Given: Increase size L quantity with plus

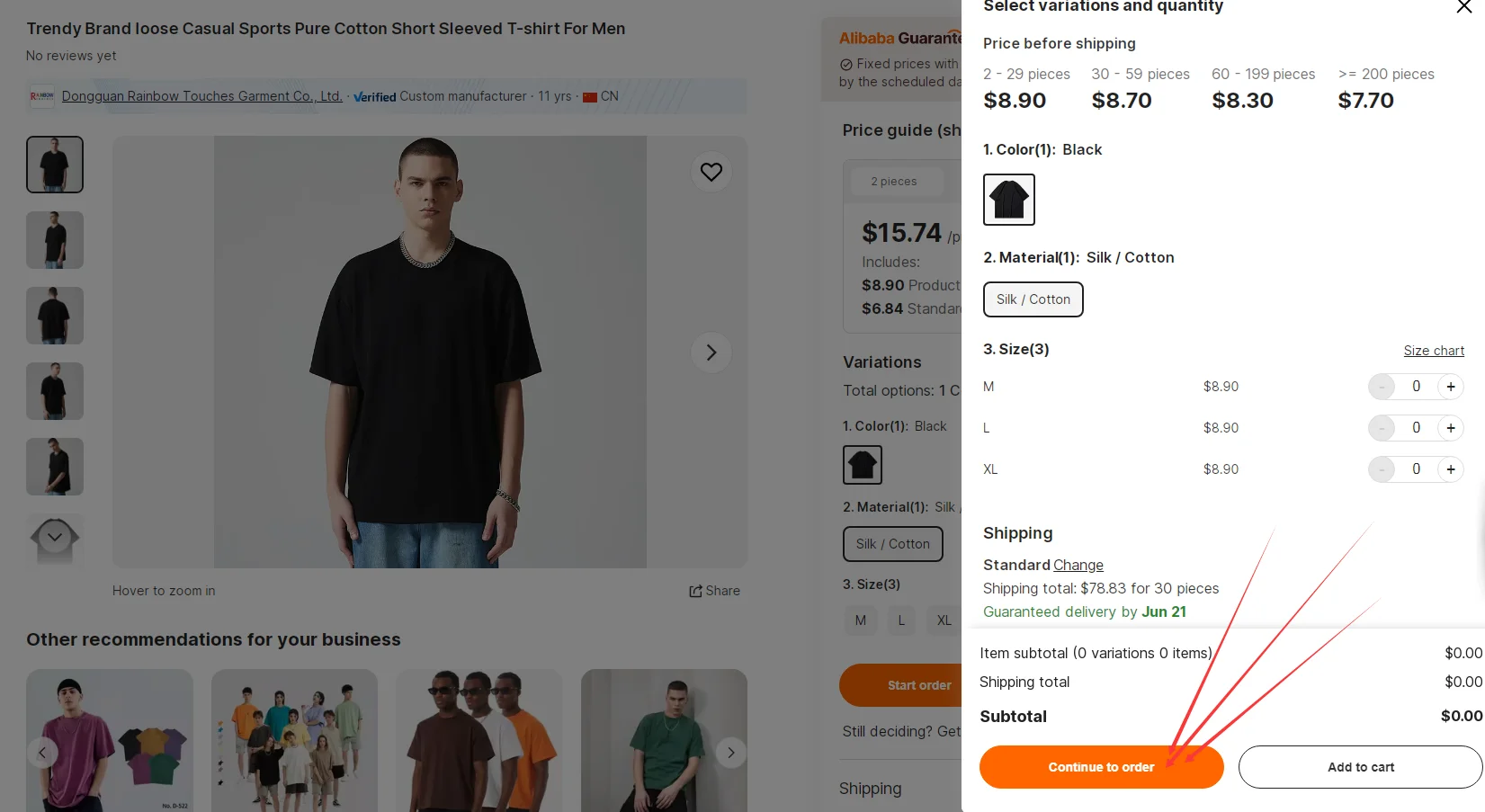Looking at the screenshot, I should 1450,428.
